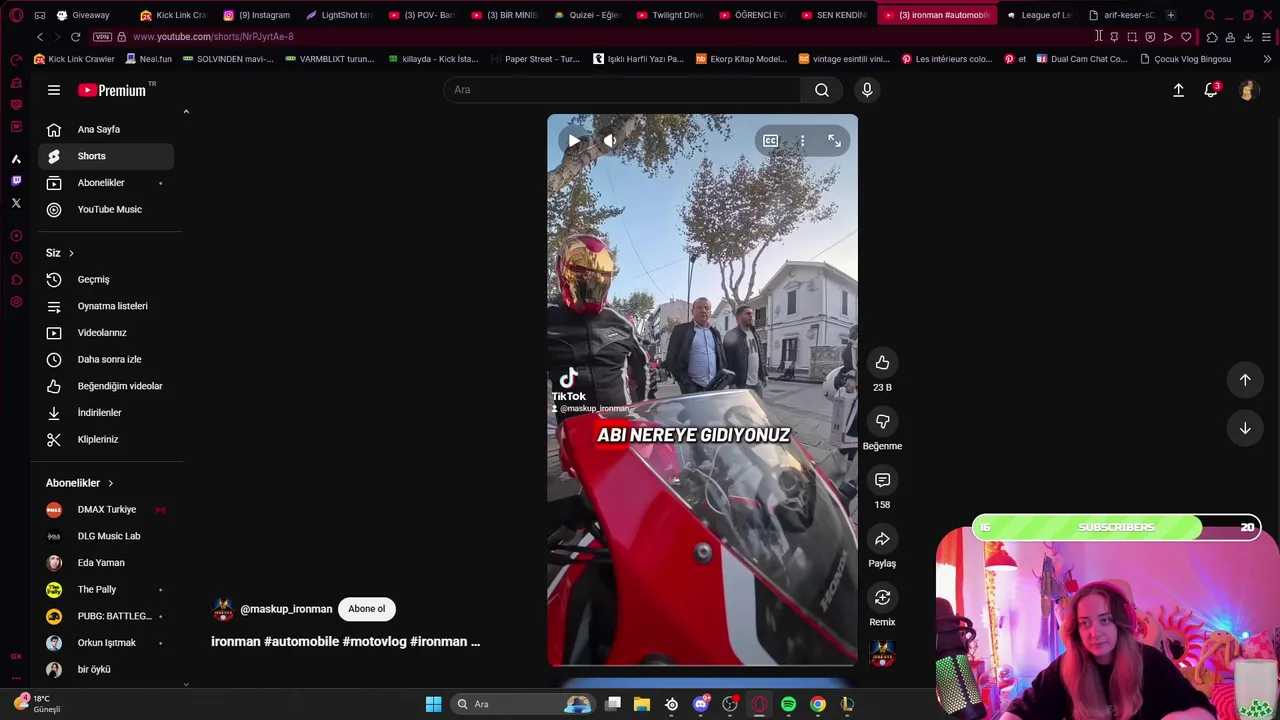Open İndirilenler in sidebar

106,413
